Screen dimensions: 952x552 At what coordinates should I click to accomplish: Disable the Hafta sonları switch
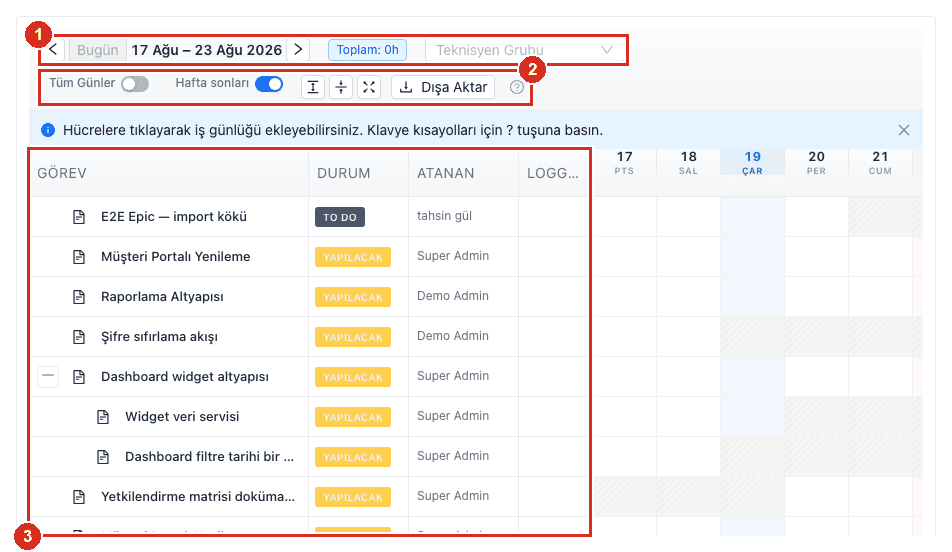tap(269, 84)
